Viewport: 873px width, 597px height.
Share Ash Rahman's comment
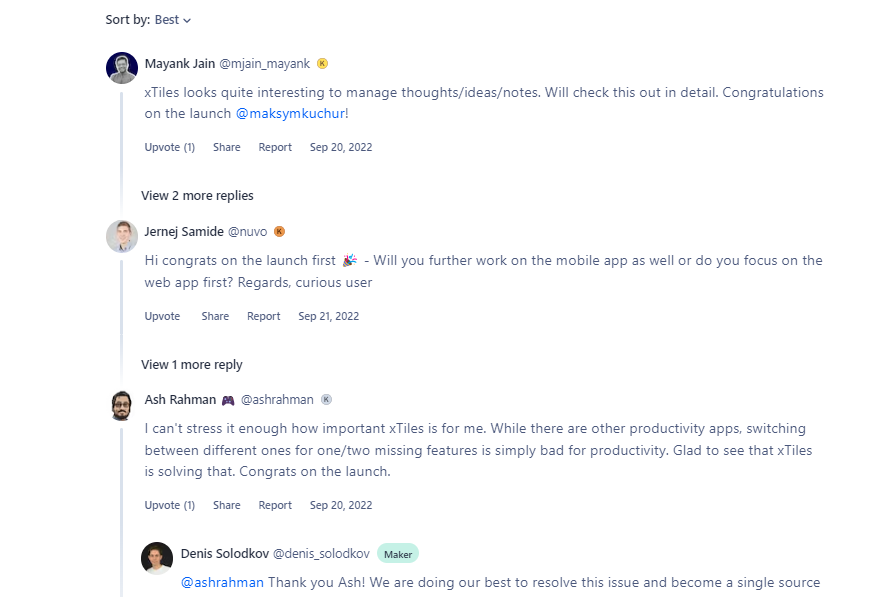[226, 505]
